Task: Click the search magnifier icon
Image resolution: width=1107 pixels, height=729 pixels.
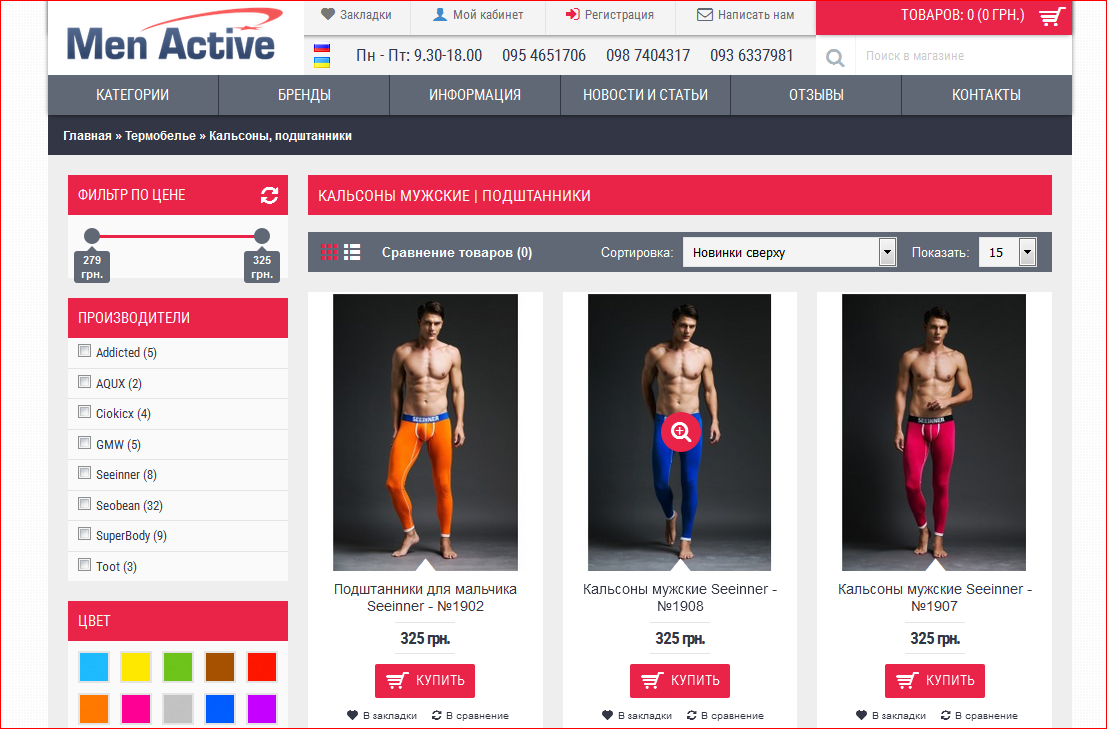Action: click(x=835, y=57)
